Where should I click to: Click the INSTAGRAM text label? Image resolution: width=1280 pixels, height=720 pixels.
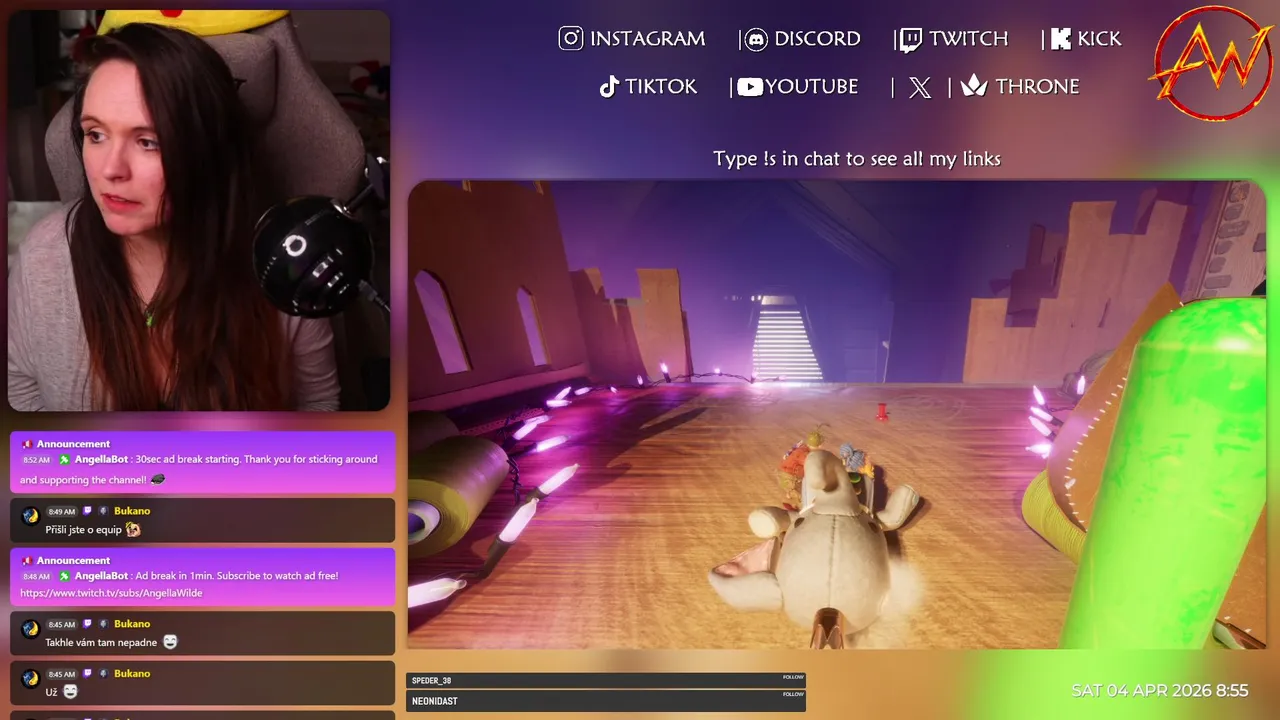(647, 39)
